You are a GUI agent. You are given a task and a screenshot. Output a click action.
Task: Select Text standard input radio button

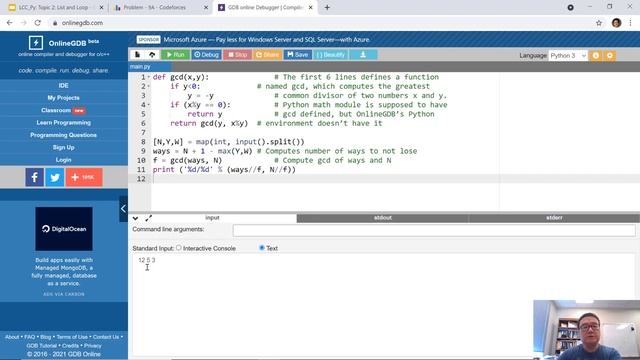pos(262,248)
